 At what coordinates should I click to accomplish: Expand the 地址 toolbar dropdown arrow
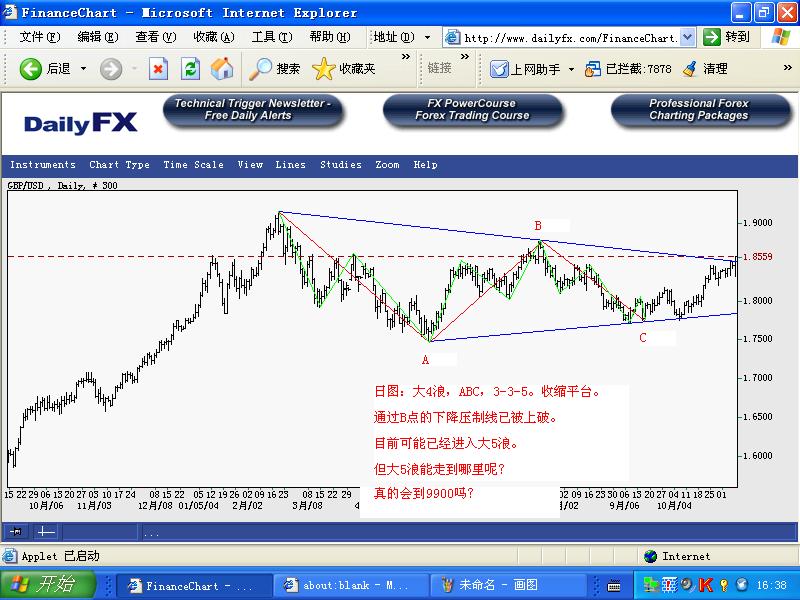point(428,37)
